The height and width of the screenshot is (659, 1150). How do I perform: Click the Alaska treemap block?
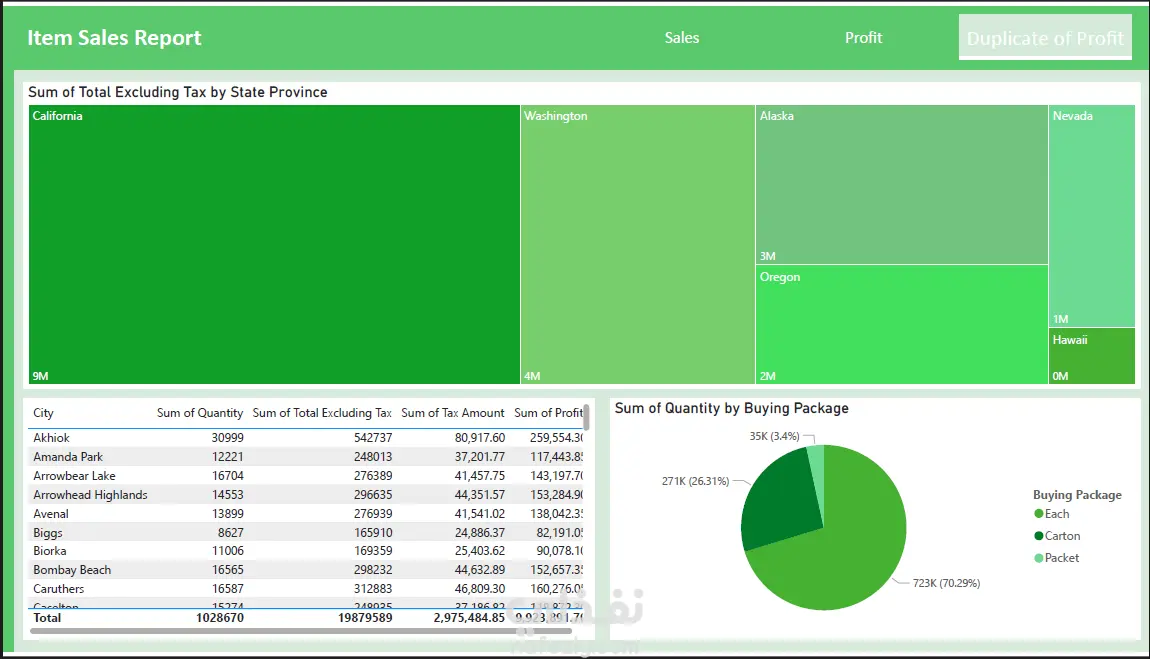(901, 185)
